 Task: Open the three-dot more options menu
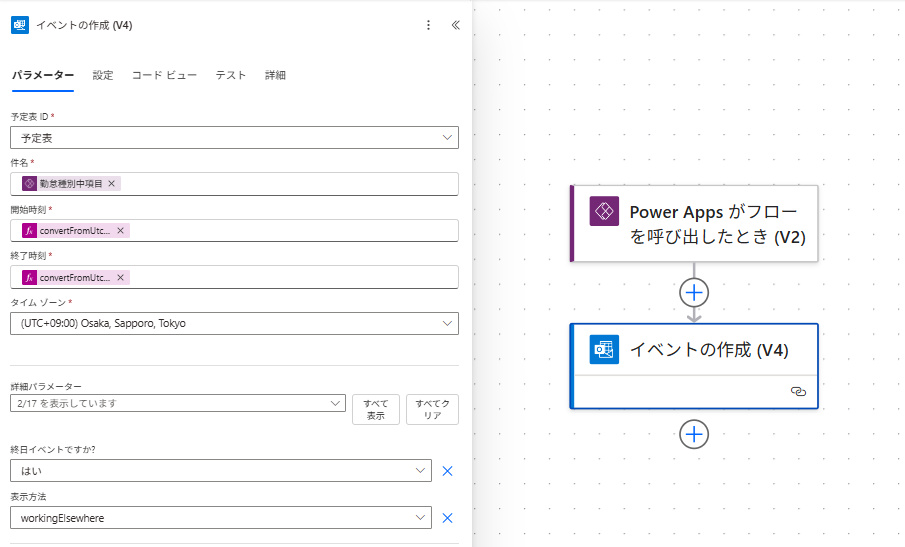click(428, 25)
